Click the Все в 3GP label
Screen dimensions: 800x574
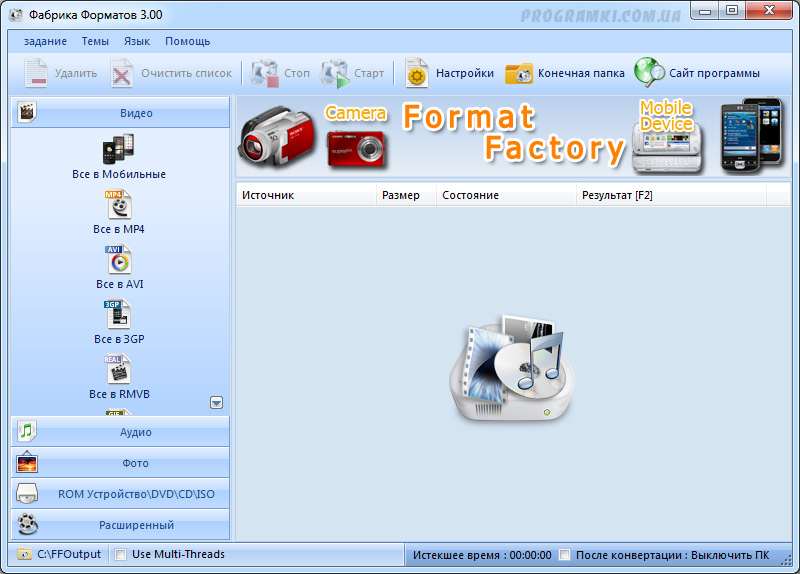tap(119, 339)
